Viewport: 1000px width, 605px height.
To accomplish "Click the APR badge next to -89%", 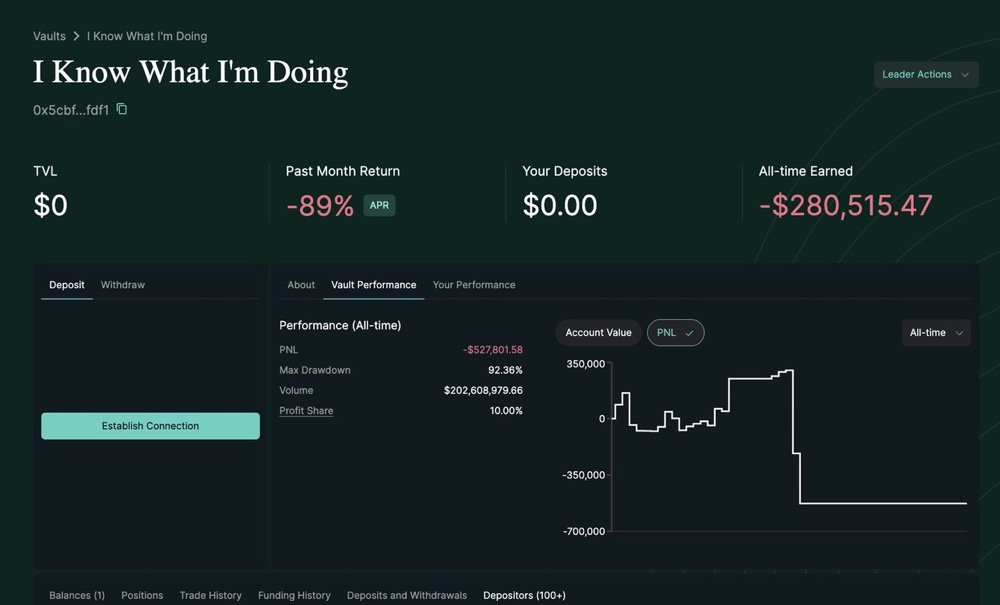I will [x=379, y=205].
